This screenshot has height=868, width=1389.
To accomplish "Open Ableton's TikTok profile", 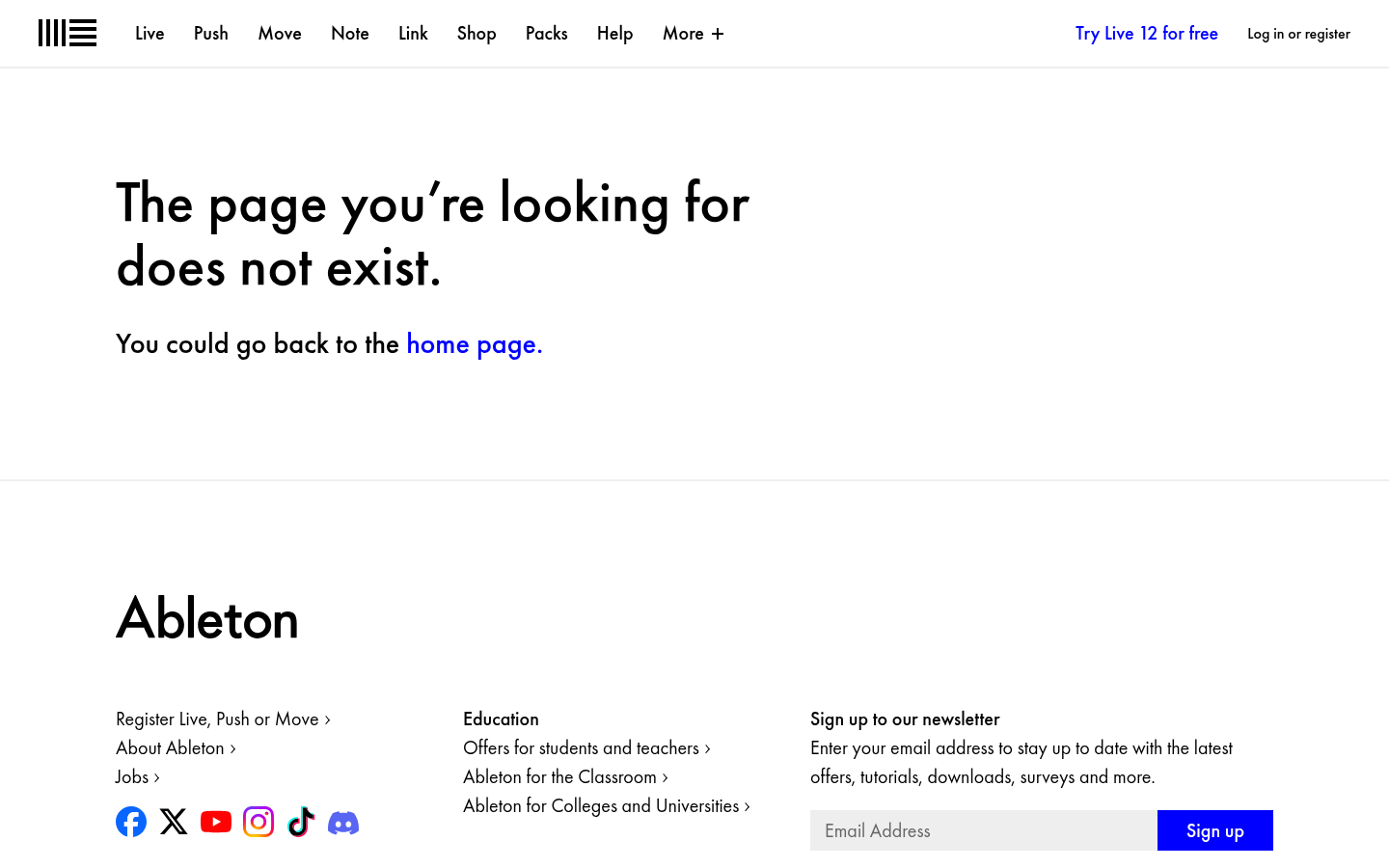I will point(301,822).
